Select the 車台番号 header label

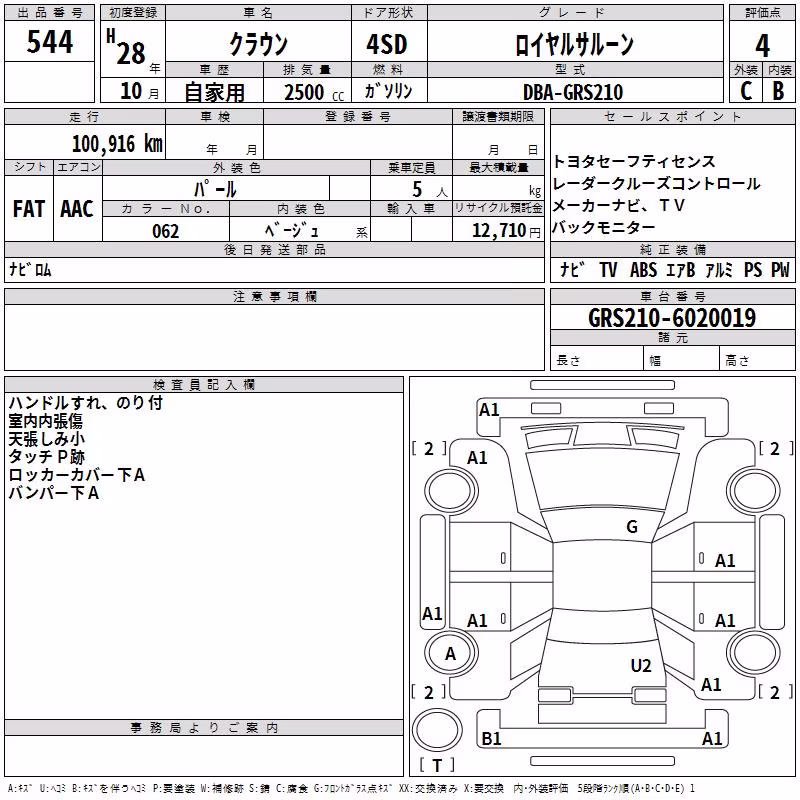tap(672, 296)
